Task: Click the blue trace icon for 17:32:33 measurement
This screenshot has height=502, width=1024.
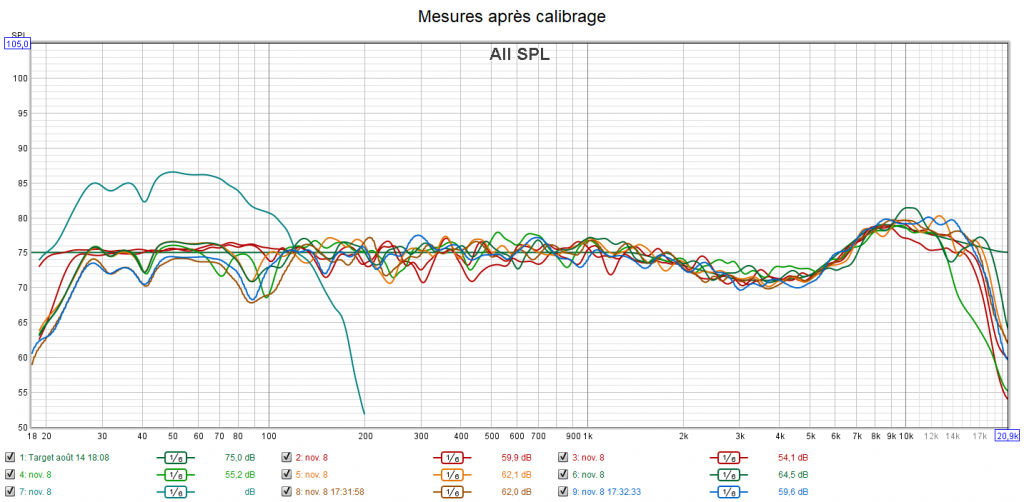Action: tap(727, 491)
